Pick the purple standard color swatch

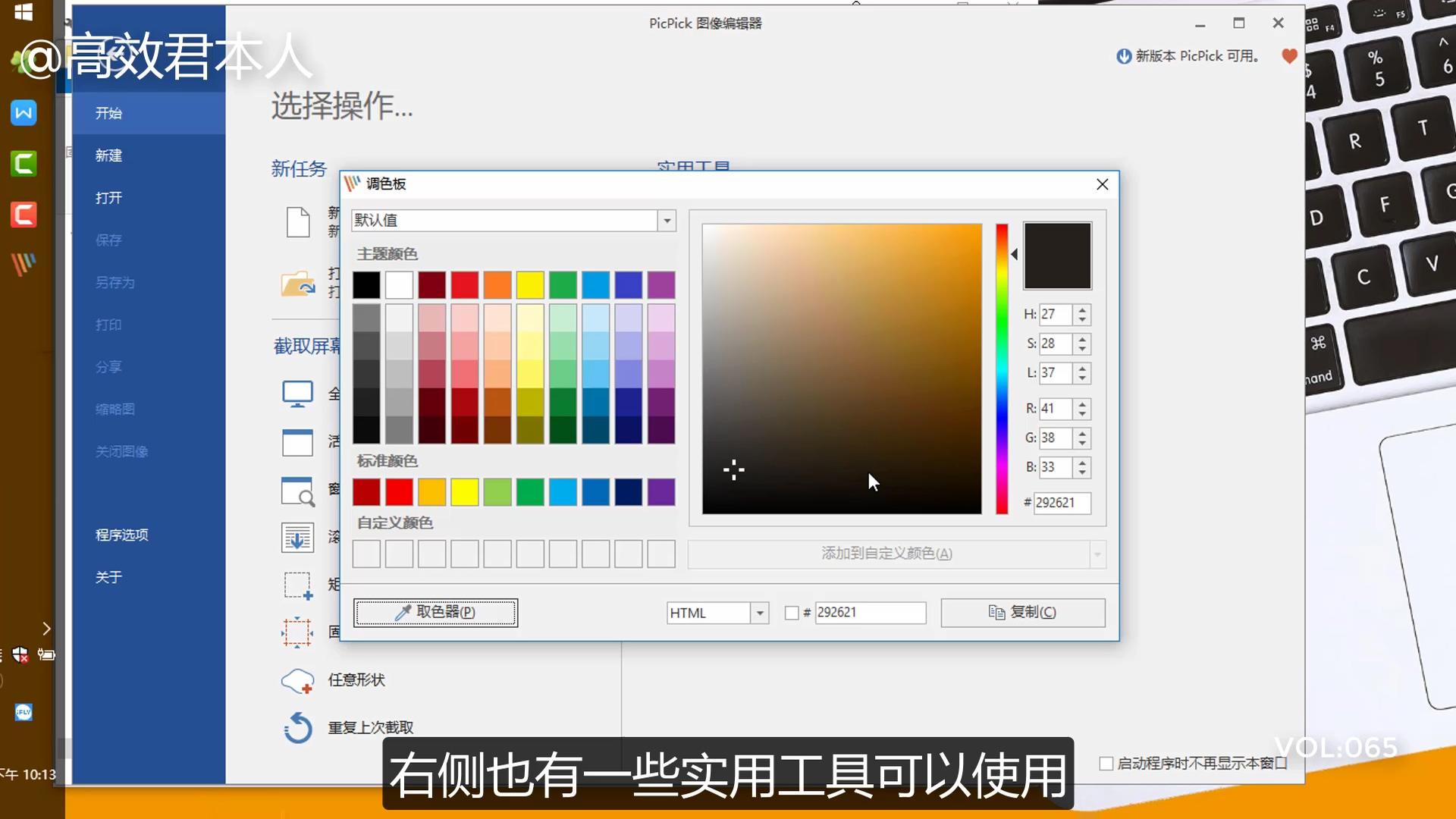click(x=661, y=492)
